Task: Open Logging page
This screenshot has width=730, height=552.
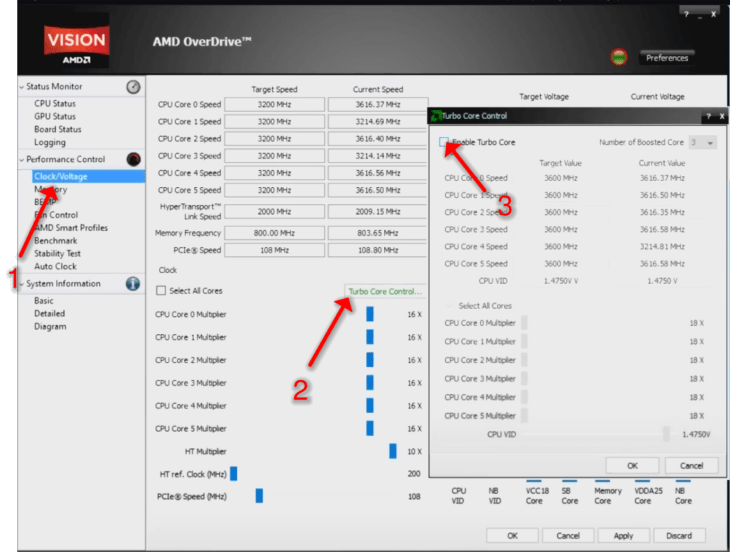Action: [49, 142]
